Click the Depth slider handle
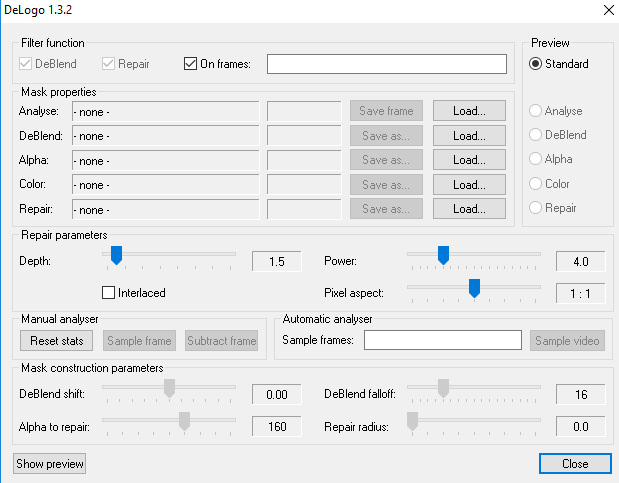Viewport: 619px width, 483px height. pos(116,256)
